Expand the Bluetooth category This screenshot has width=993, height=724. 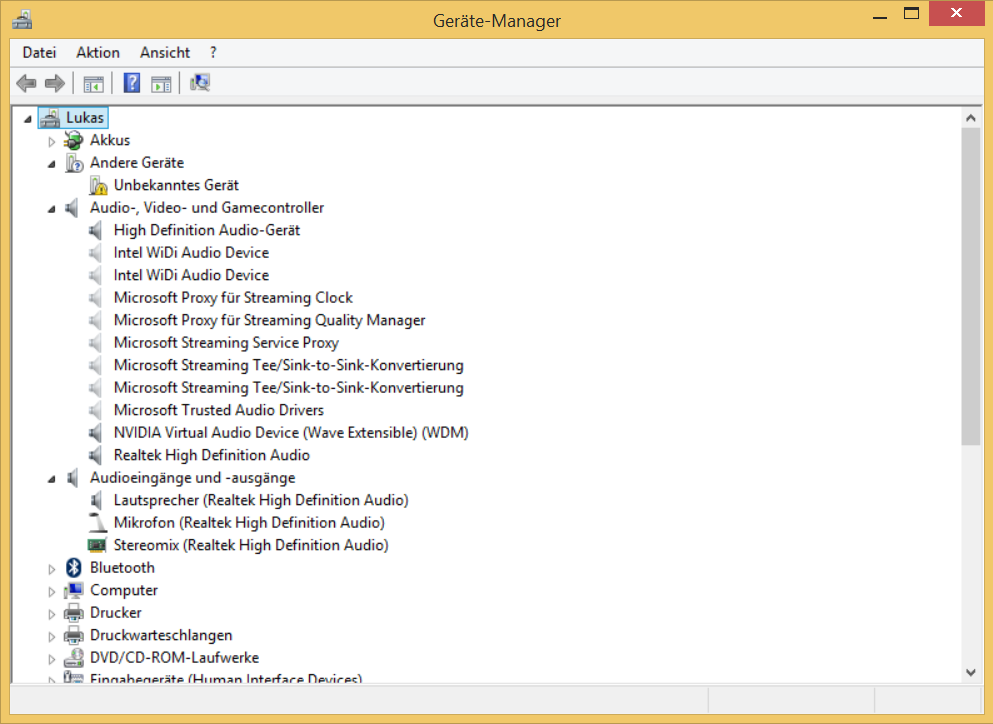click(x=51, y=569)
